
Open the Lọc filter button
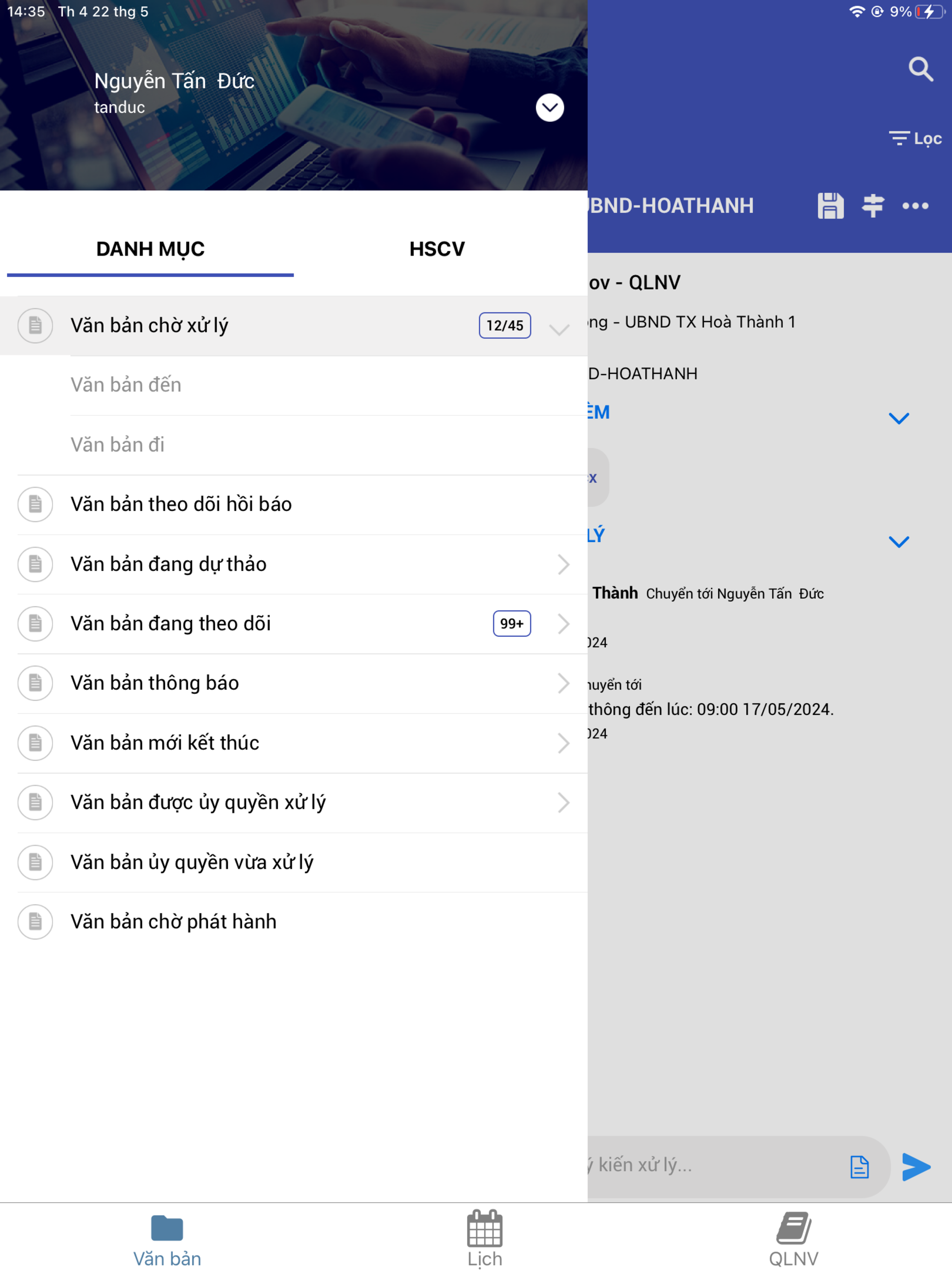(x=915, y=139)
